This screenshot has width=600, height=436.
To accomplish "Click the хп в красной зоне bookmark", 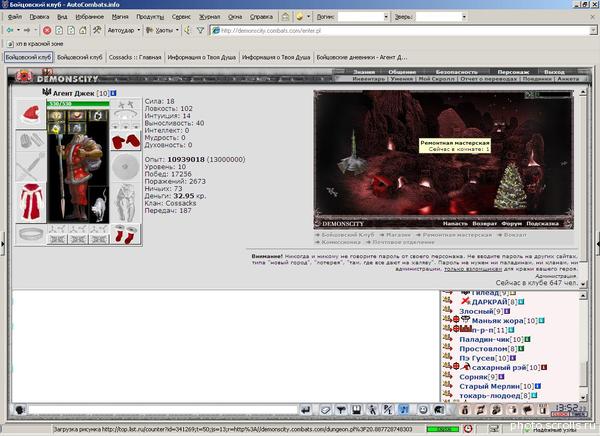I will pyautogui.click(x=35, y=44).
